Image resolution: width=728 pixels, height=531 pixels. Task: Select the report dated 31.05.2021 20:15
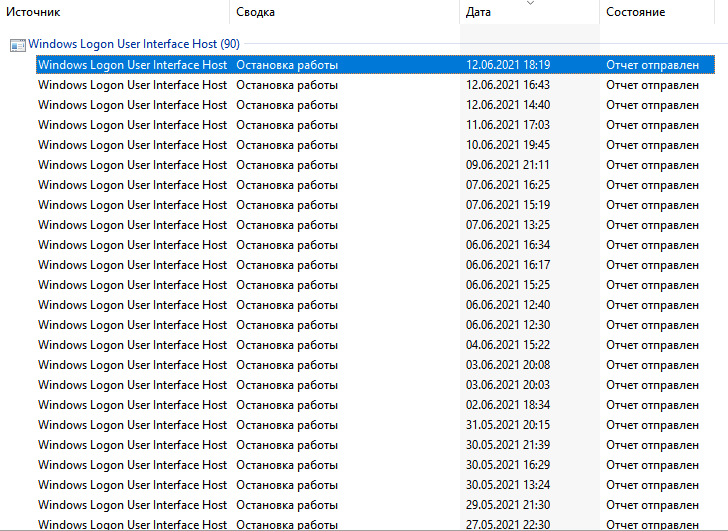[x=375, y=424]
